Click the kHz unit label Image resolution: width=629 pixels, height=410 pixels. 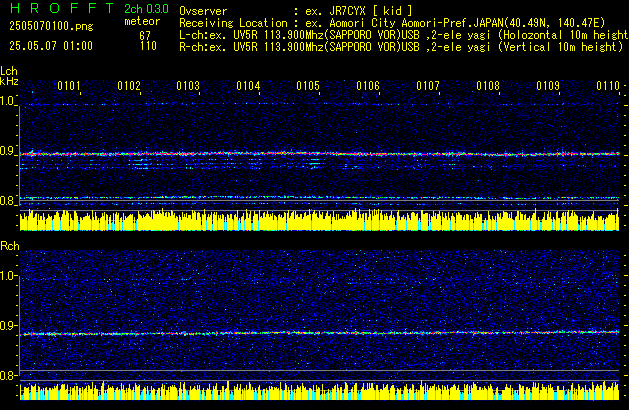9,81
